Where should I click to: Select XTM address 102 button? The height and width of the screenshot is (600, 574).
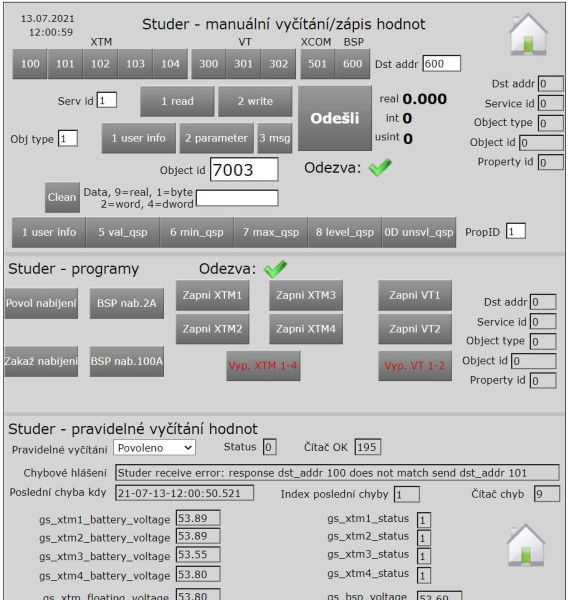(100, 64)
